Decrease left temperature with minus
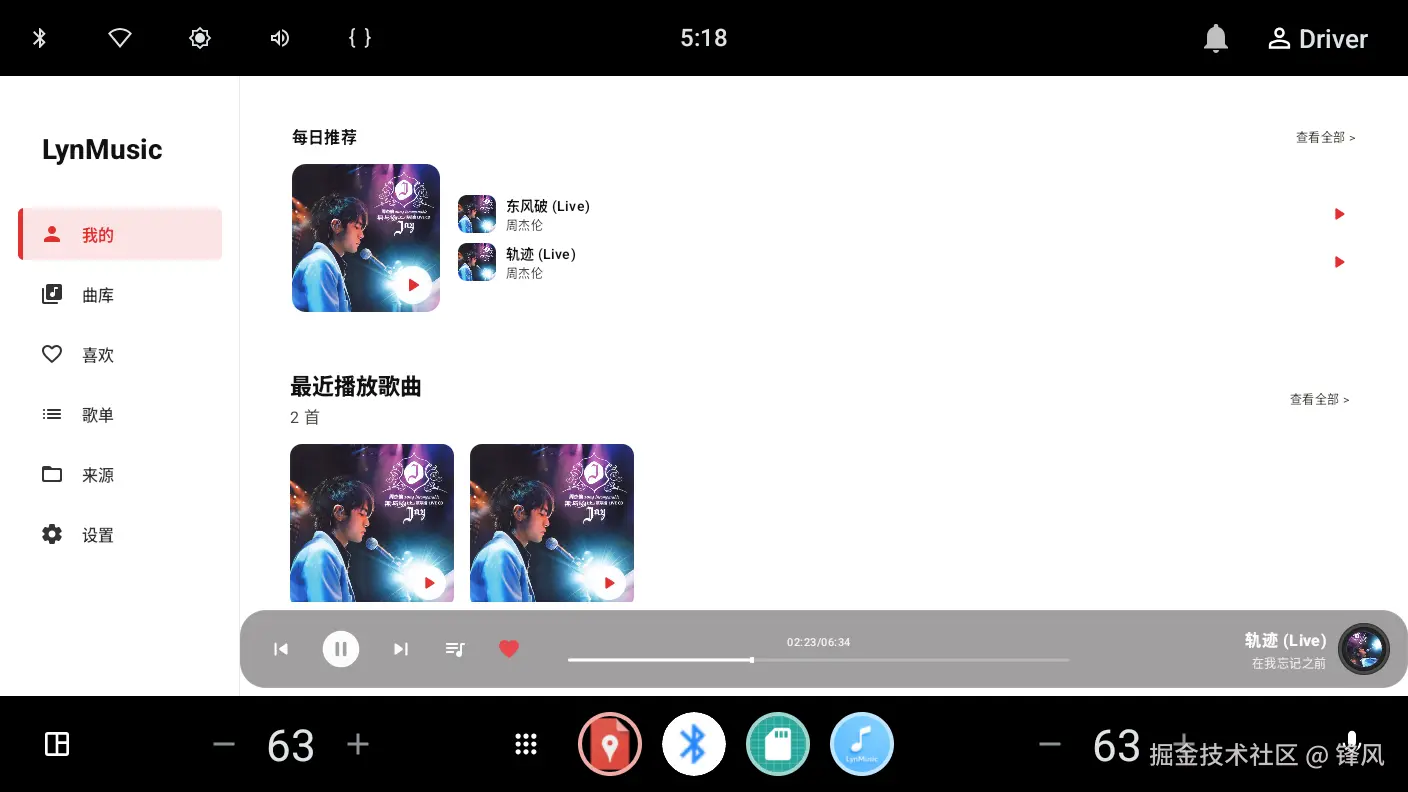Screen dimensions: 1408x792 pyautogui.click(x=224, y=745)
